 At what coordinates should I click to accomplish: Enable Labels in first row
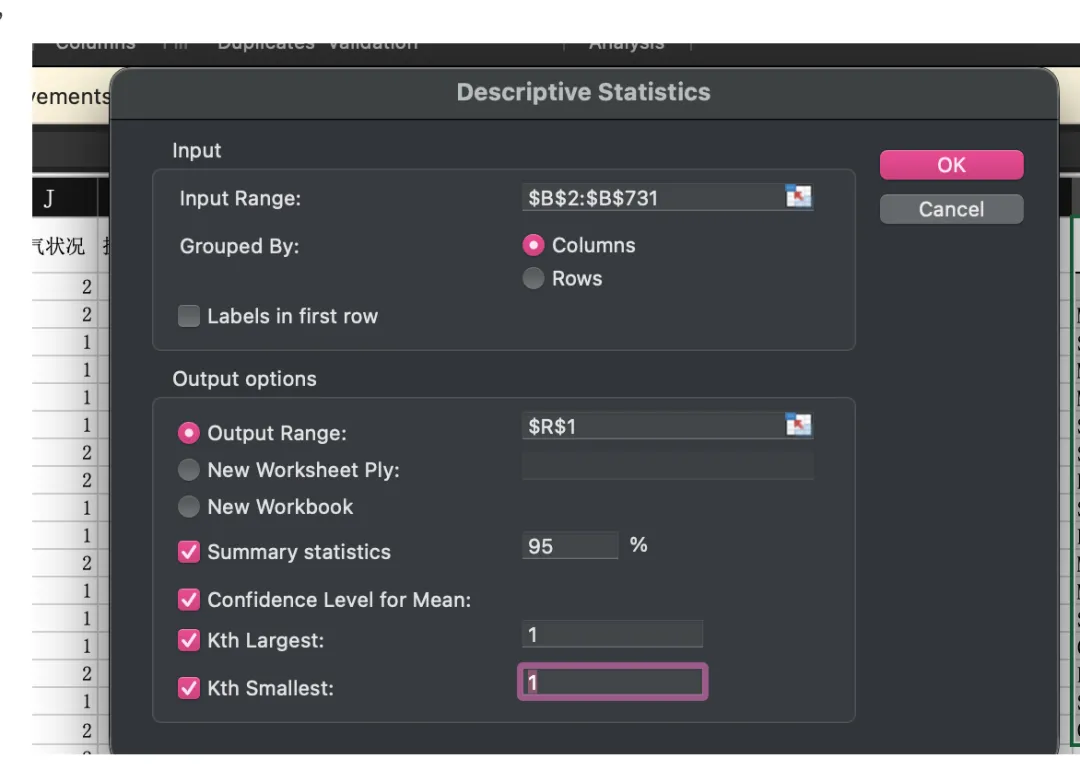(x=189, y=317)
